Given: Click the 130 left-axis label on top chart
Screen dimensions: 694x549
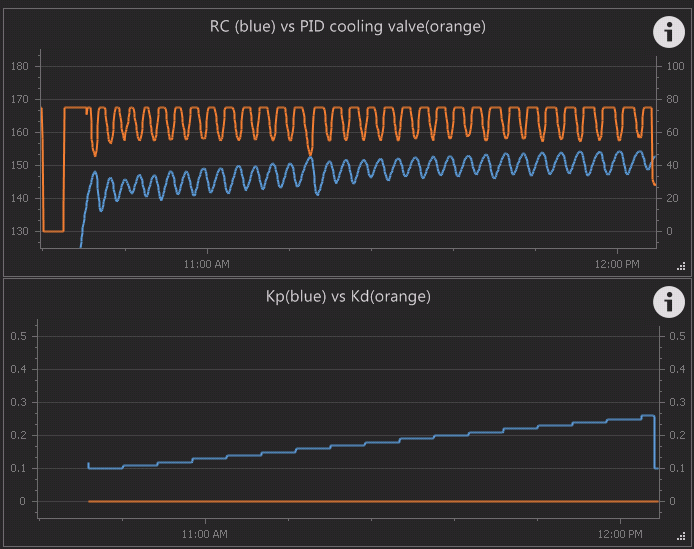Looking at the screenshot, I should [x=19, y=231].
